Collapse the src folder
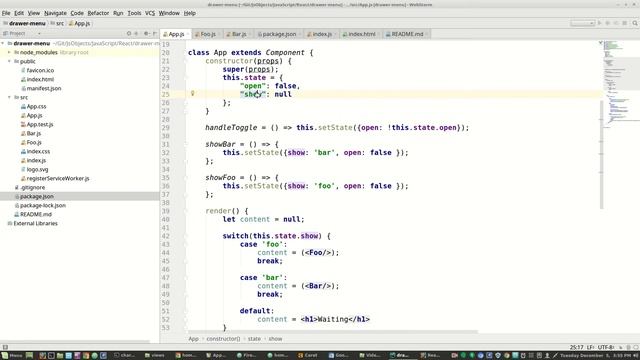 [9, 97]
